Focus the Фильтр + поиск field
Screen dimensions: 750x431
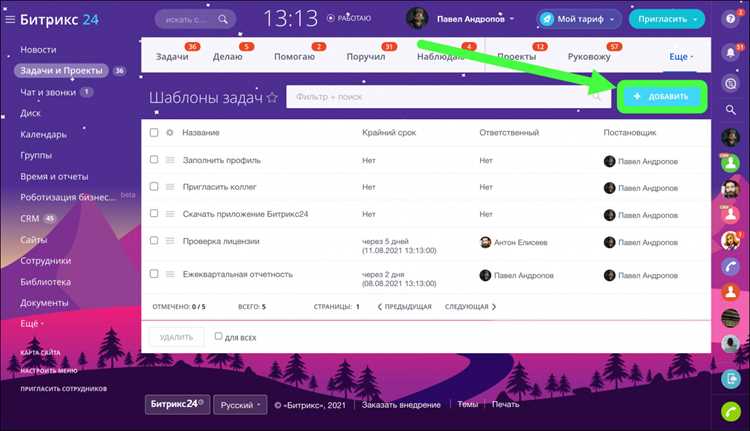tap(448, 97)
